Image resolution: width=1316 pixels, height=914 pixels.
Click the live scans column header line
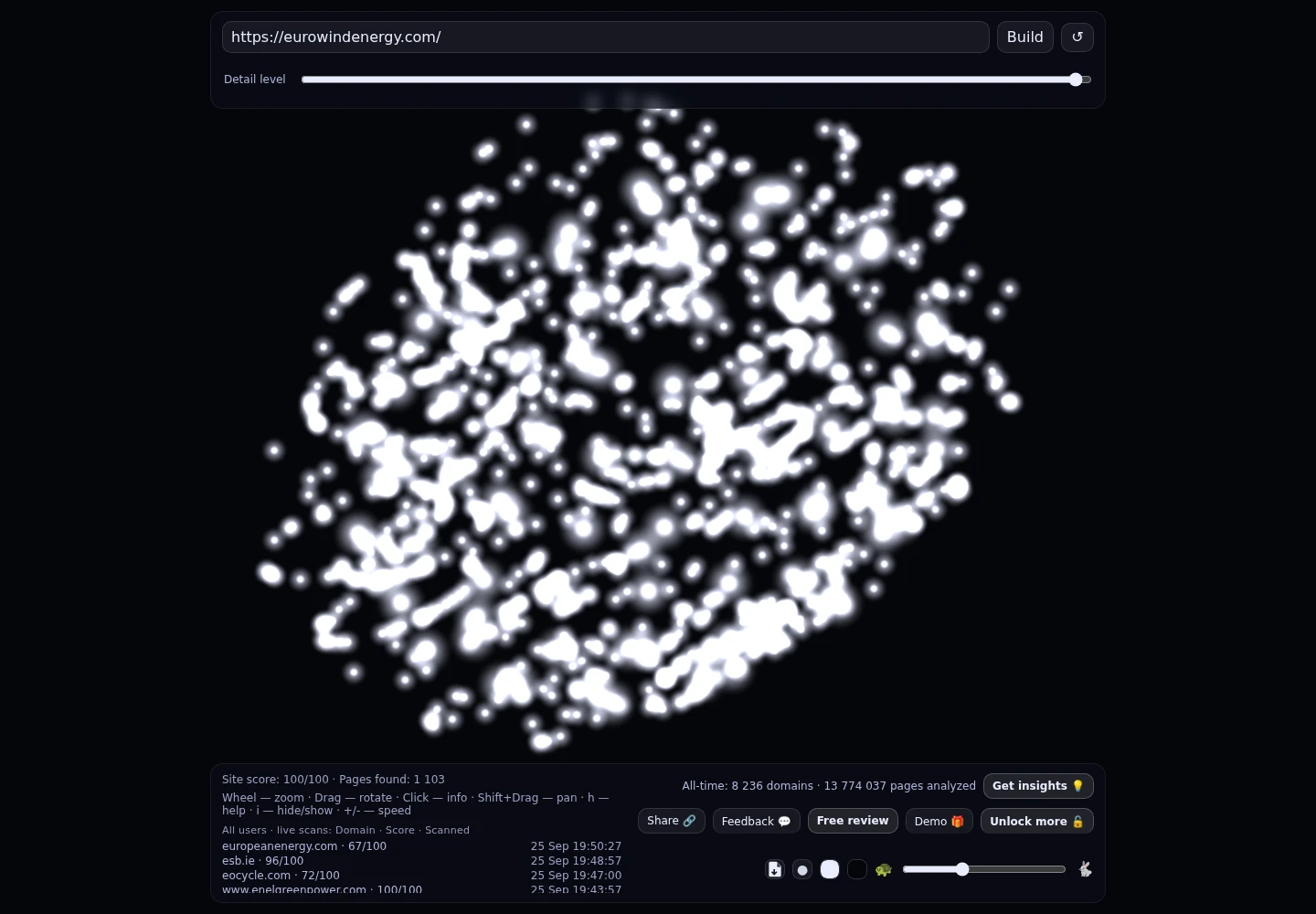point(345,830)
